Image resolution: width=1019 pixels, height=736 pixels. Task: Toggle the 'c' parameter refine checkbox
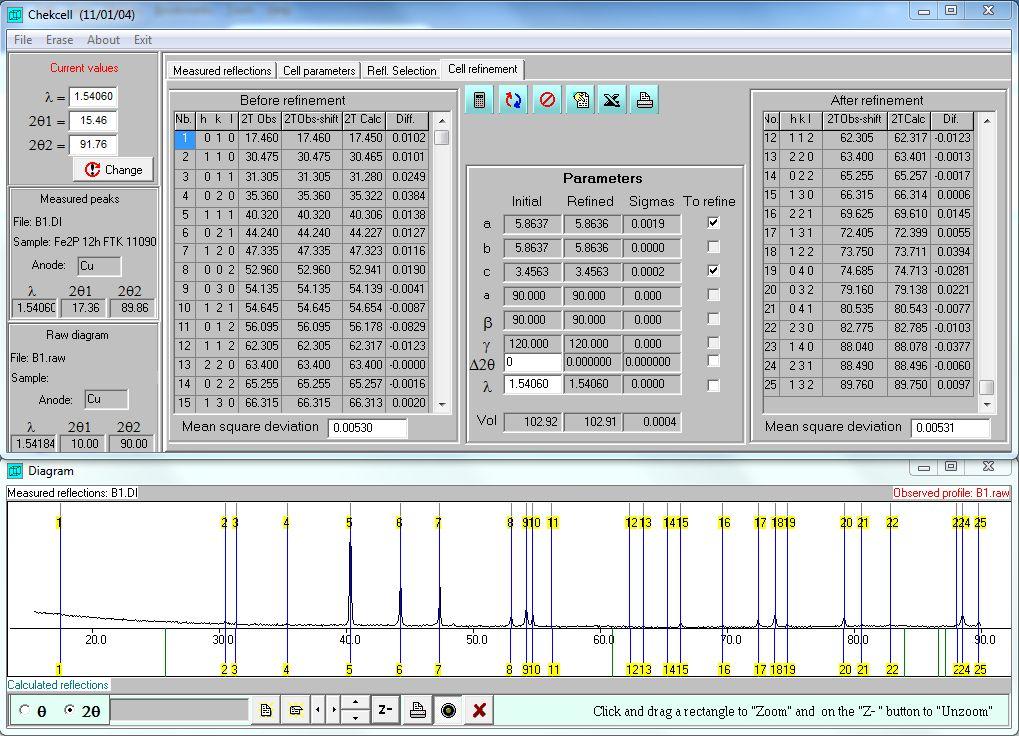pyautogui.click(x=713, y=271)
